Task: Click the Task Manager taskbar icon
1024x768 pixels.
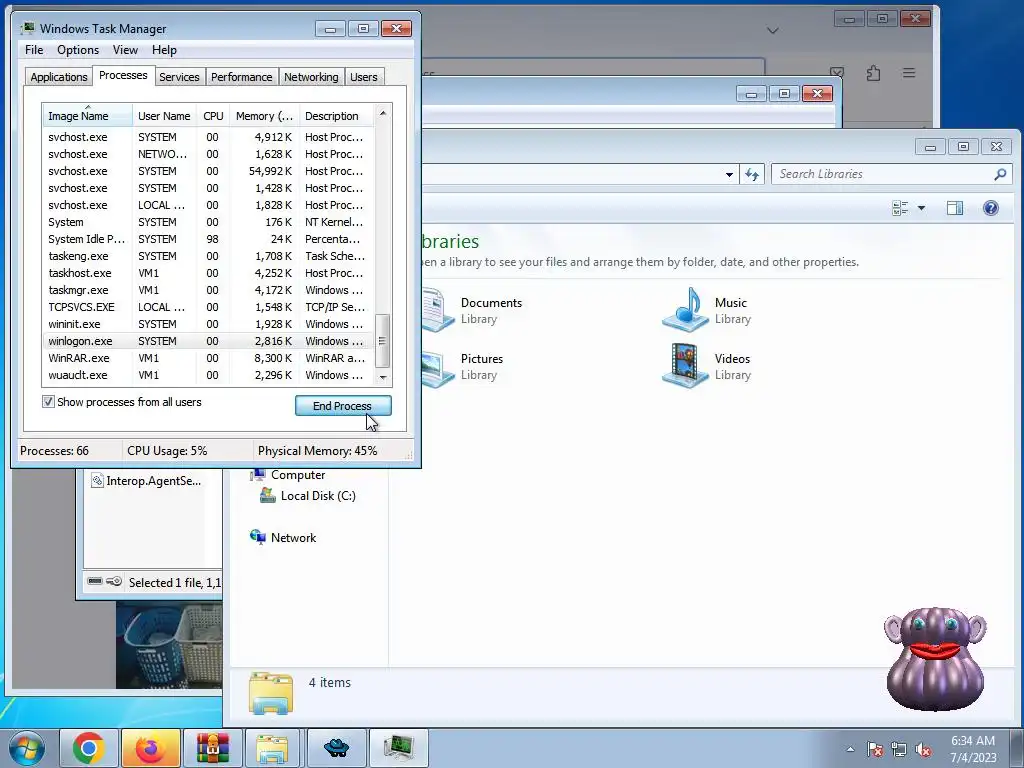Action: click(x=399, y=748)
